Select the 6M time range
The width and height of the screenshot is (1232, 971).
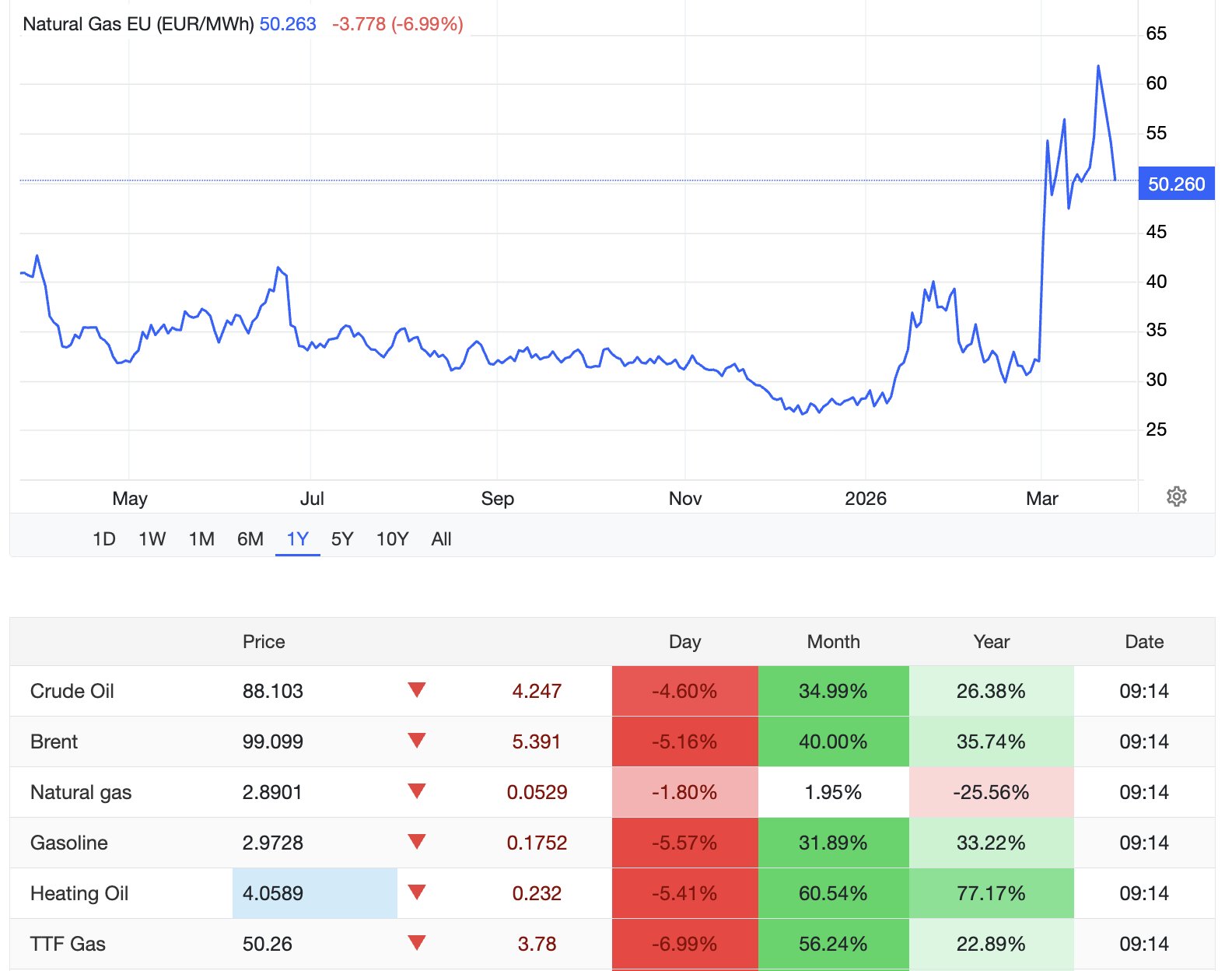tap(250, 539)
